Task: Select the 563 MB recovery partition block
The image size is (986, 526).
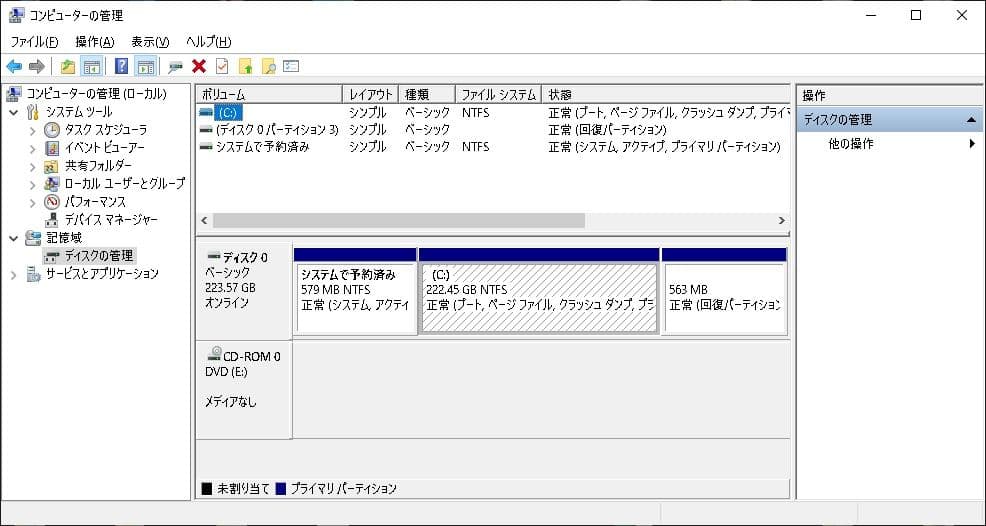Action: (724, 291)
